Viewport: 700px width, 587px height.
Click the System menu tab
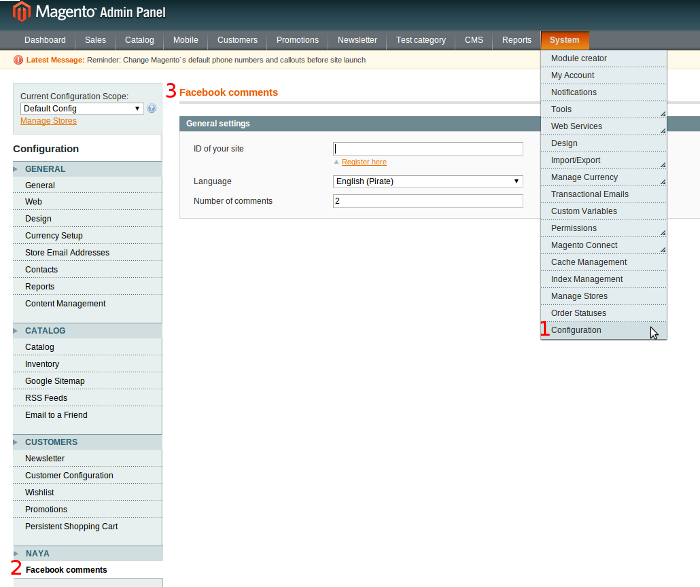(x=565, y=40)
